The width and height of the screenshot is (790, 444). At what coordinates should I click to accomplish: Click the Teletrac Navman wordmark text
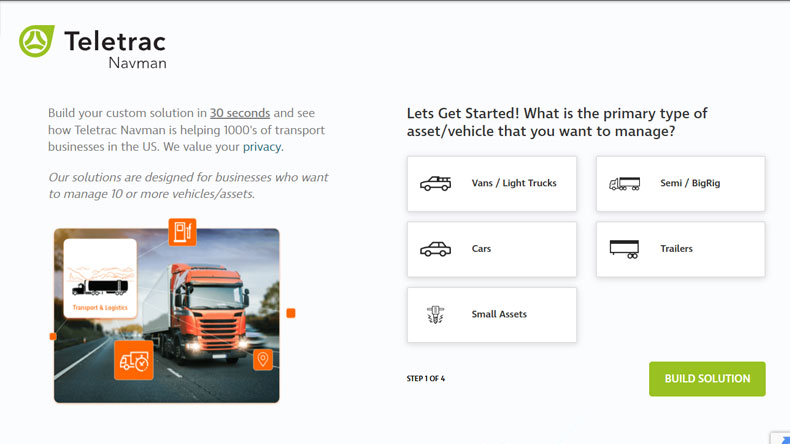coord(114,48)
